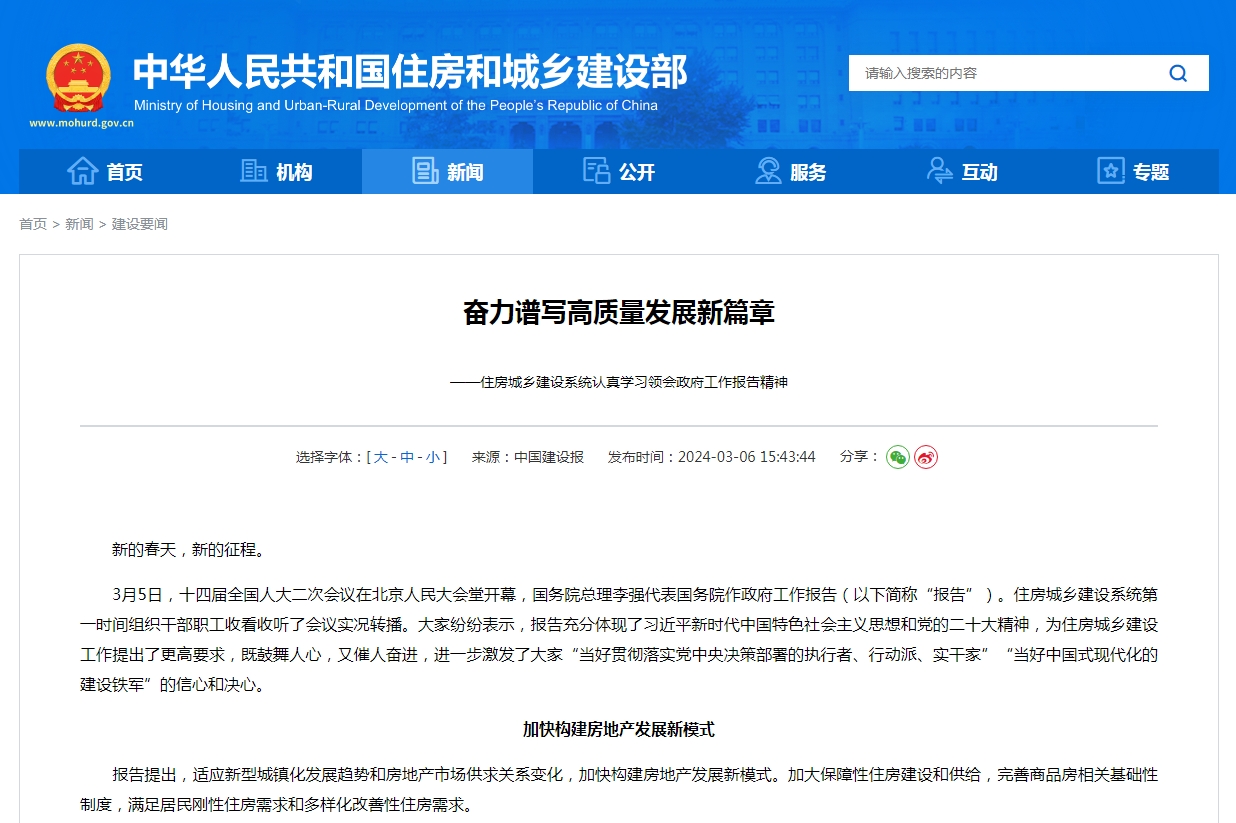Viewport: 1236px width, 823px height.
Task: Click the star icon beside 专题
Action: [x=1110, y=171]
